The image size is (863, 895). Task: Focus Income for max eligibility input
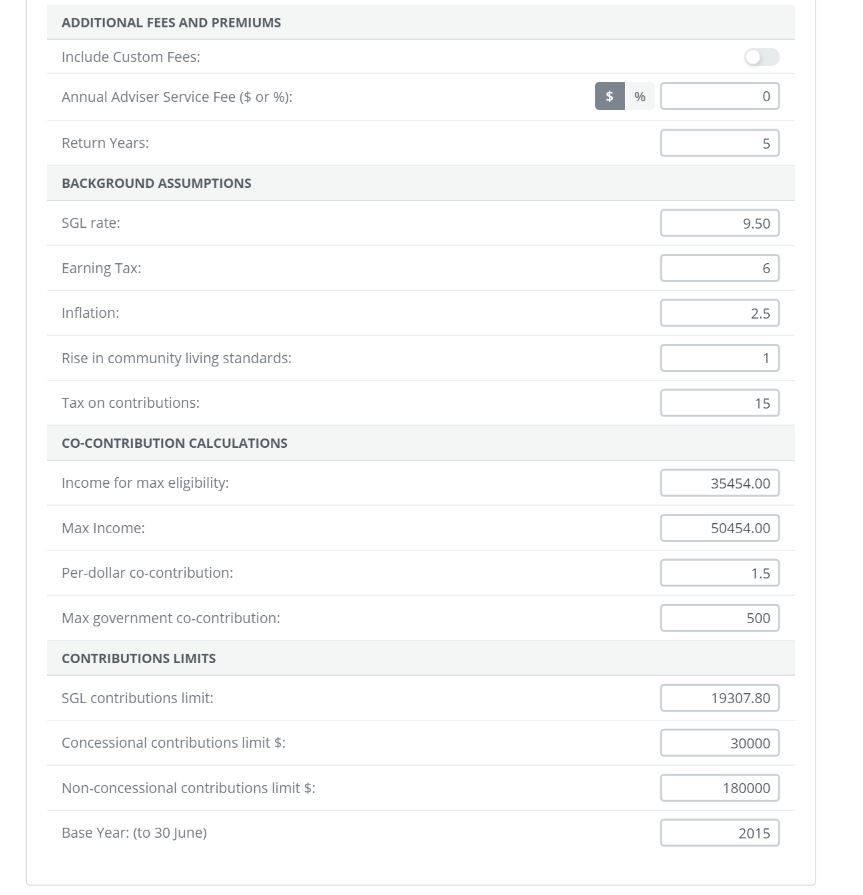click(x=719, y=483)
